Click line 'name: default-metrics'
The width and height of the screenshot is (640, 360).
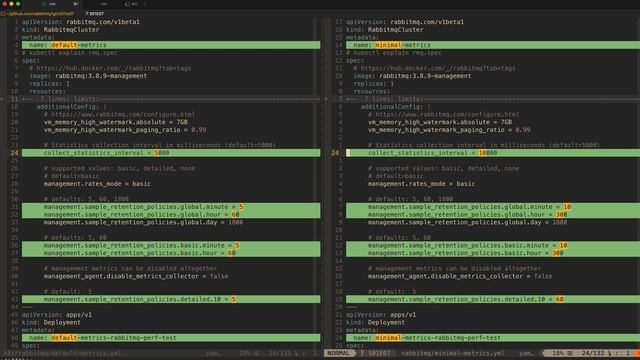tap(171, 45)
